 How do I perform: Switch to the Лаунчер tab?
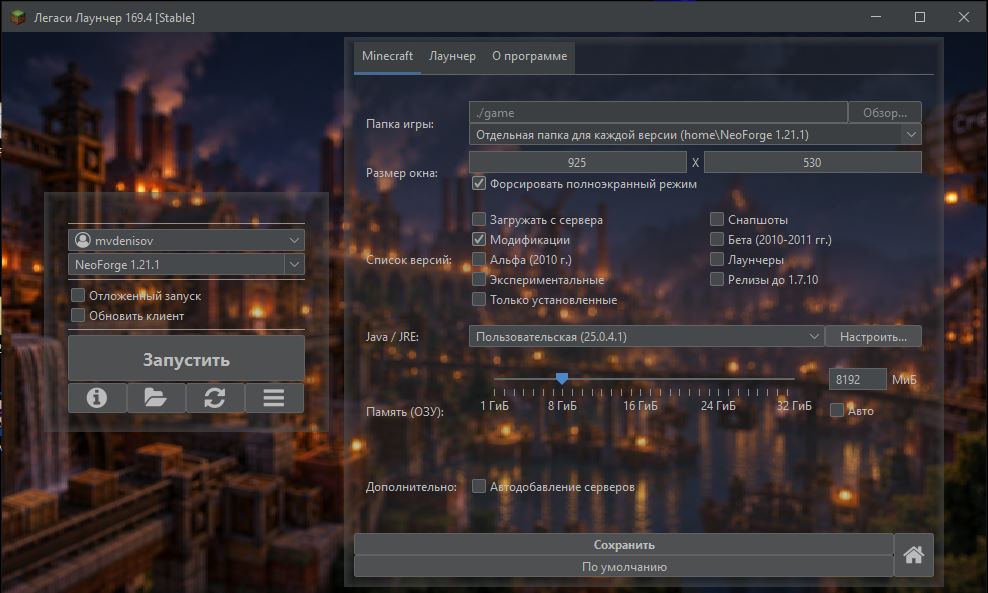[452, 56]
